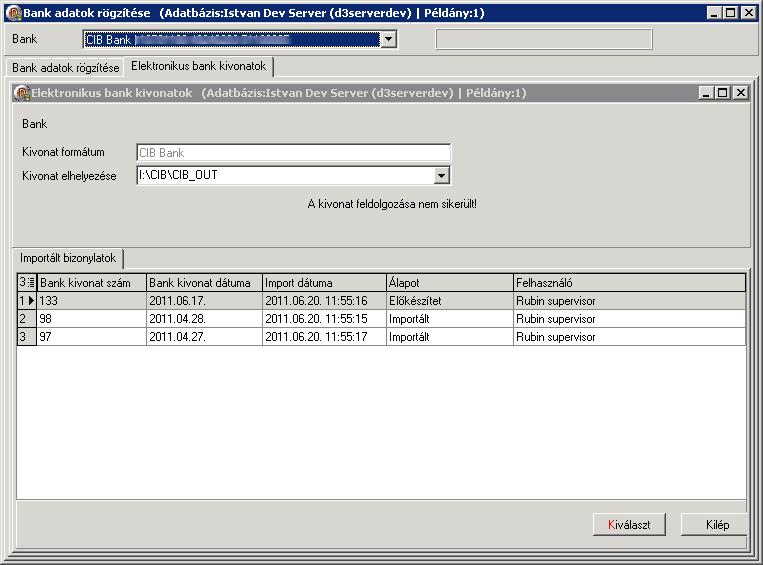The width and height of the screenshot is (763, 565).
Task: Click Rubin supervisor in row 97
Action: (x=629, y=337)
